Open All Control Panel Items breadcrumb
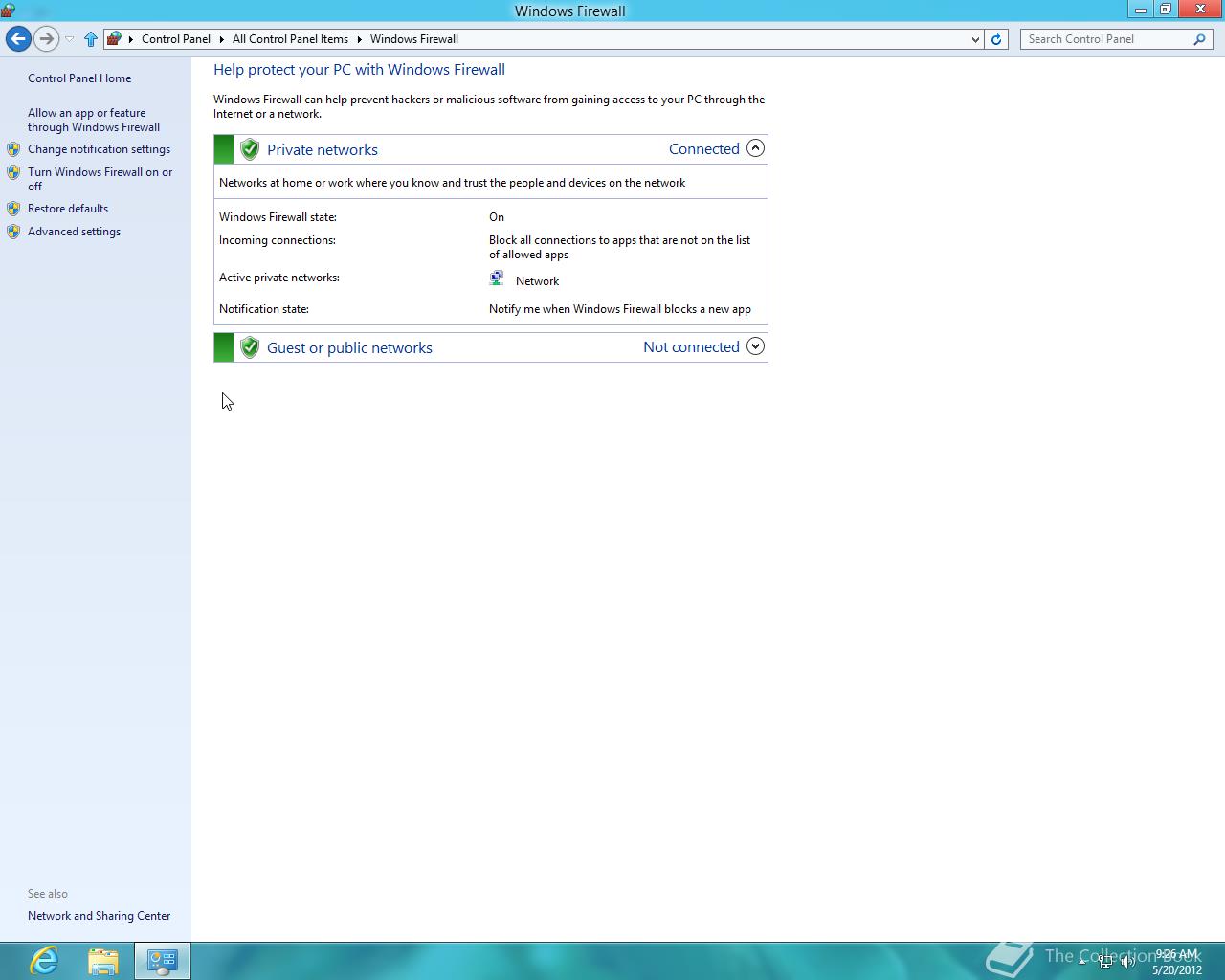 (290, 39)
